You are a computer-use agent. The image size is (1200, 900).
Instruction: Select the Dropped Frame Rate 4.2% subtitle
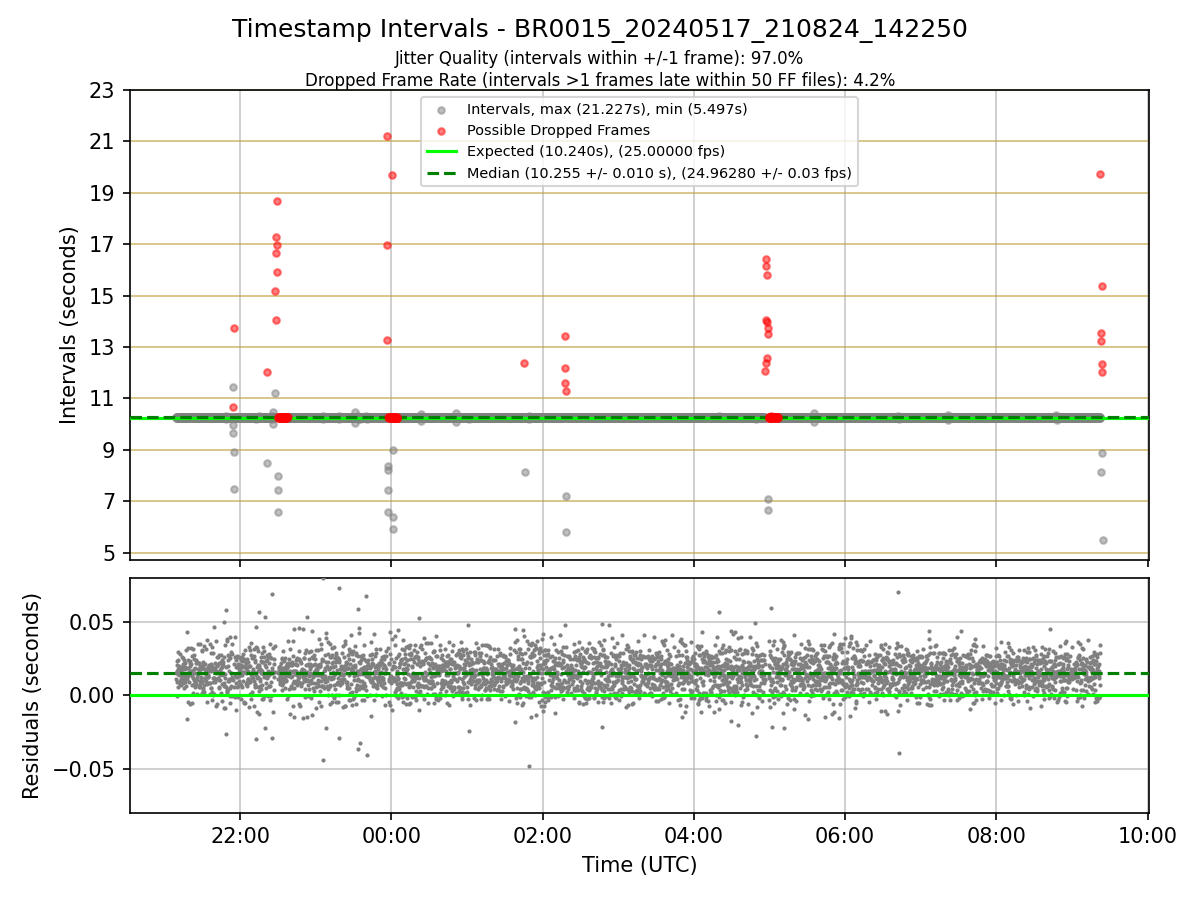coord(600,79)
